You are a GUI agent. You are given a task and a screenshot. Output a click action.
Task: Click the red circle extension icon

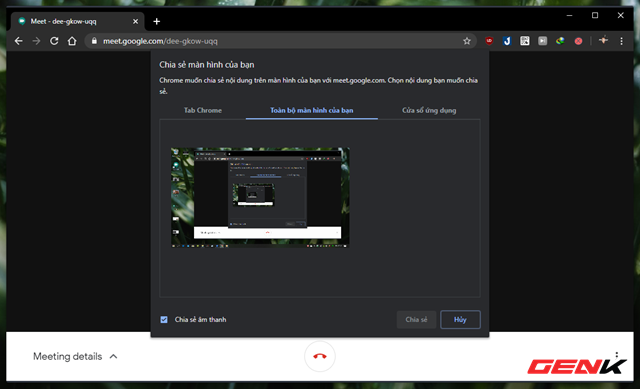[578, 41]
